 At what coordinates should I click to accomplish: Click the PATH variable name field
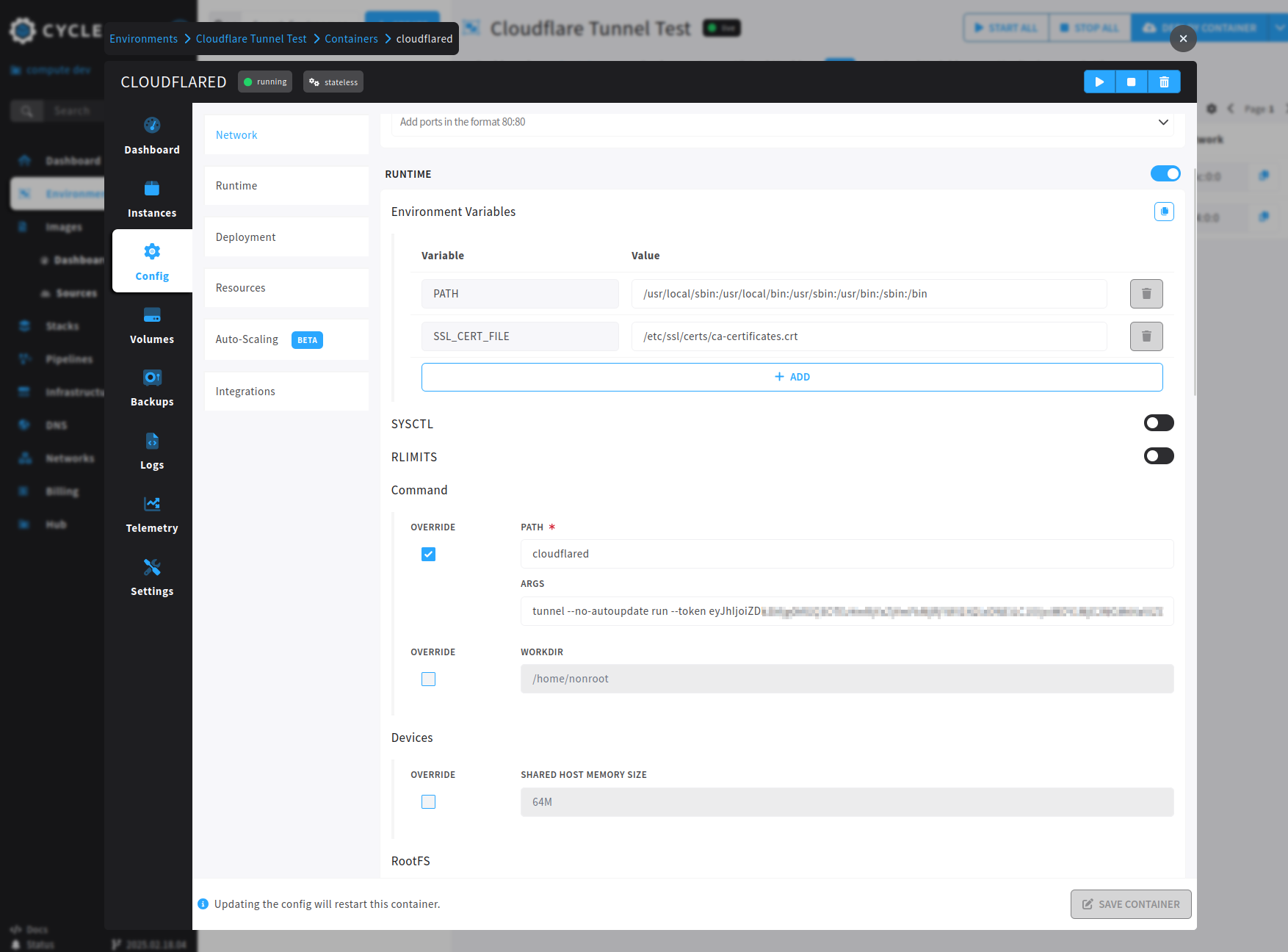pyautogui.click(x=520, y=294)
